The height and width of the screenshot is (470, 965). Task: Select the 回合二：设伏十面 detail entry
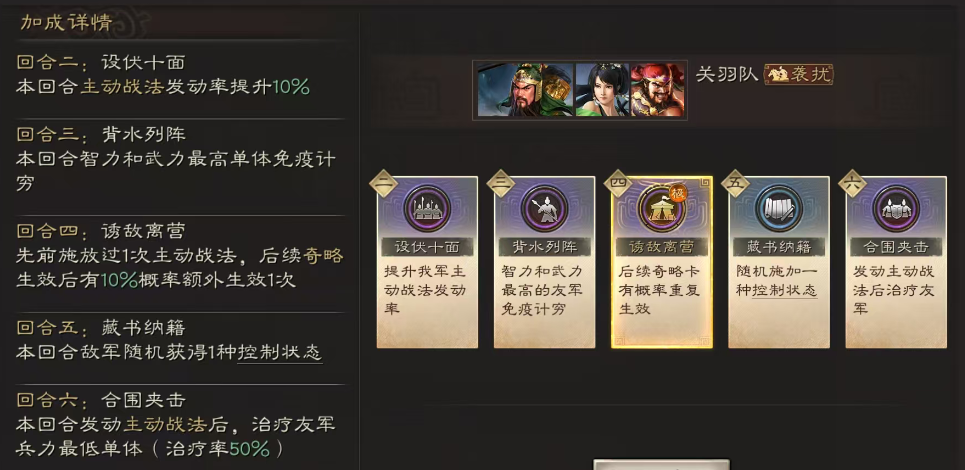(x=162, y=74)
